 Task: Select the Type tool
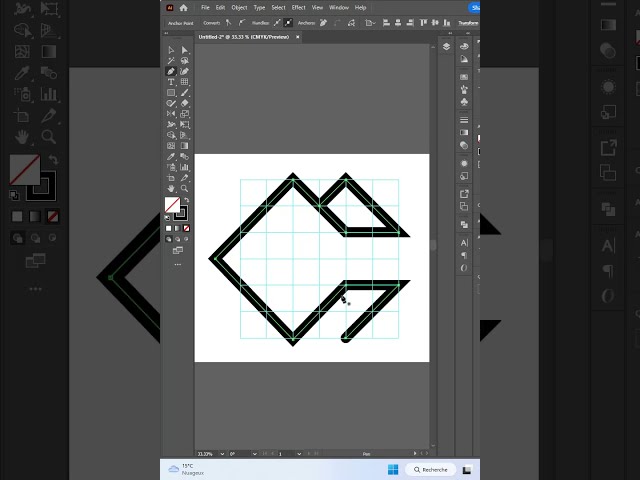171,82
